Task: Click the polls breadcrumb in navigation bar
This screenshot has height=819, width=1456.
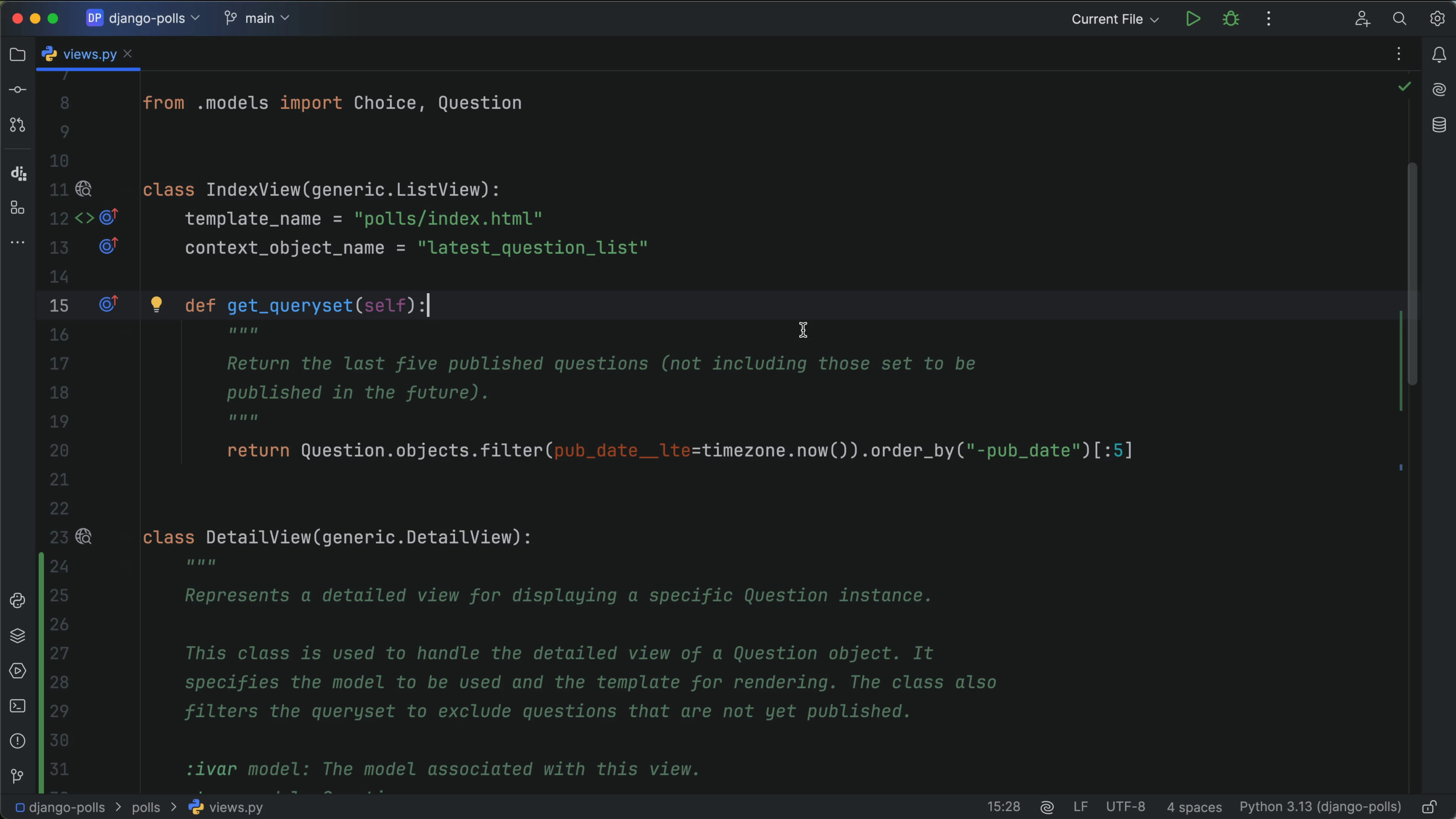Action: coord(146,807)
